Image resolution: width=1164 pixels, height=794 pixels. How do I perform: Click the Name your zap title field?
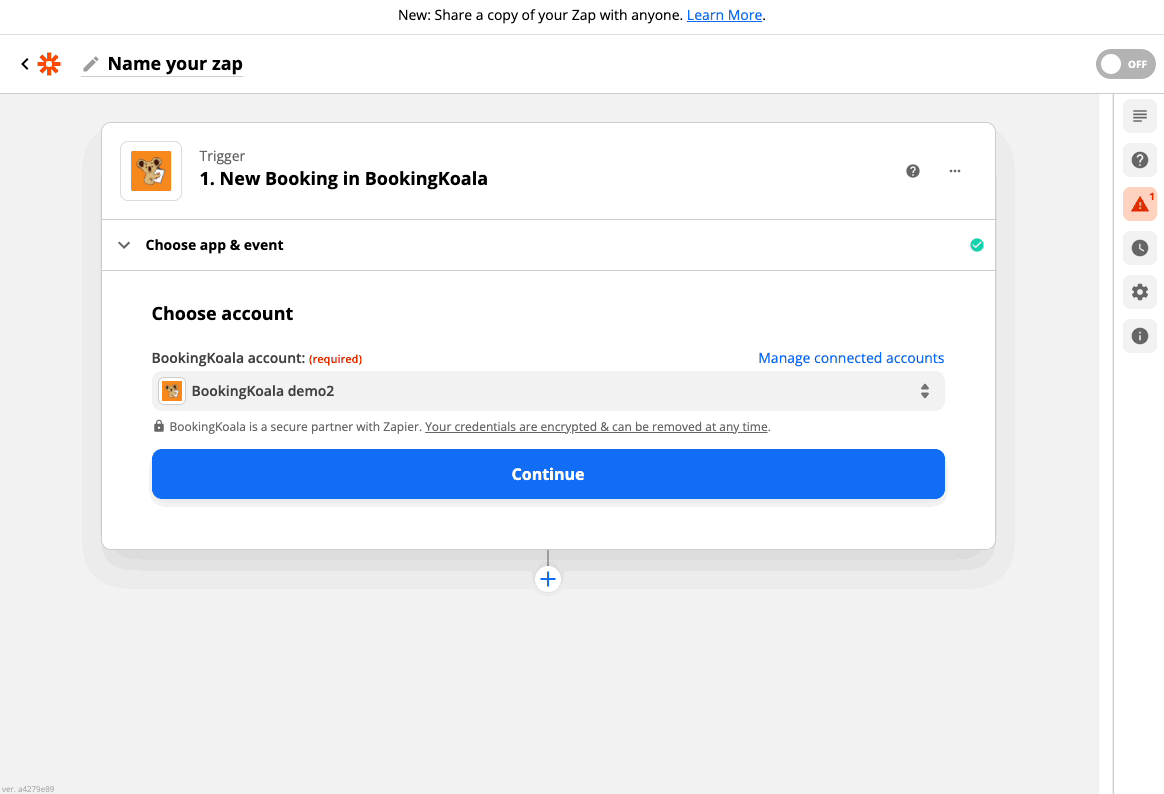175,64
